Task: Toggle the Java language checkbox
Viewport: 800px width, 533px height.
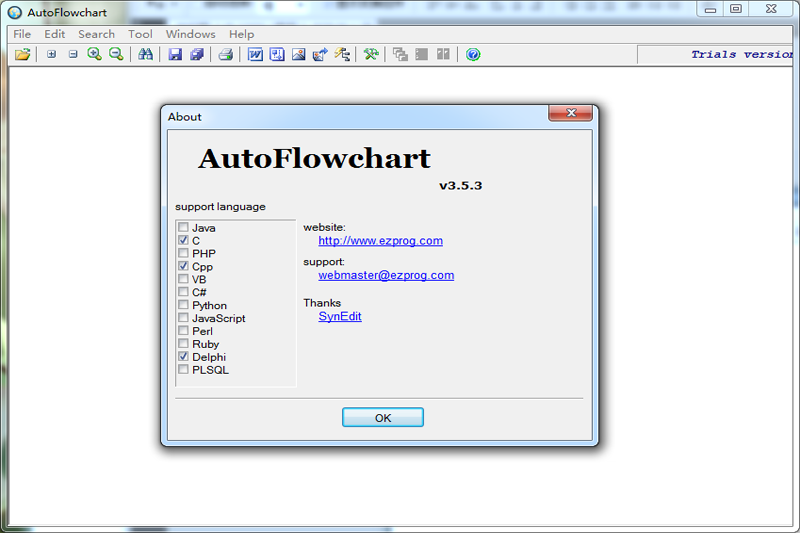Action: coord(183,227)
